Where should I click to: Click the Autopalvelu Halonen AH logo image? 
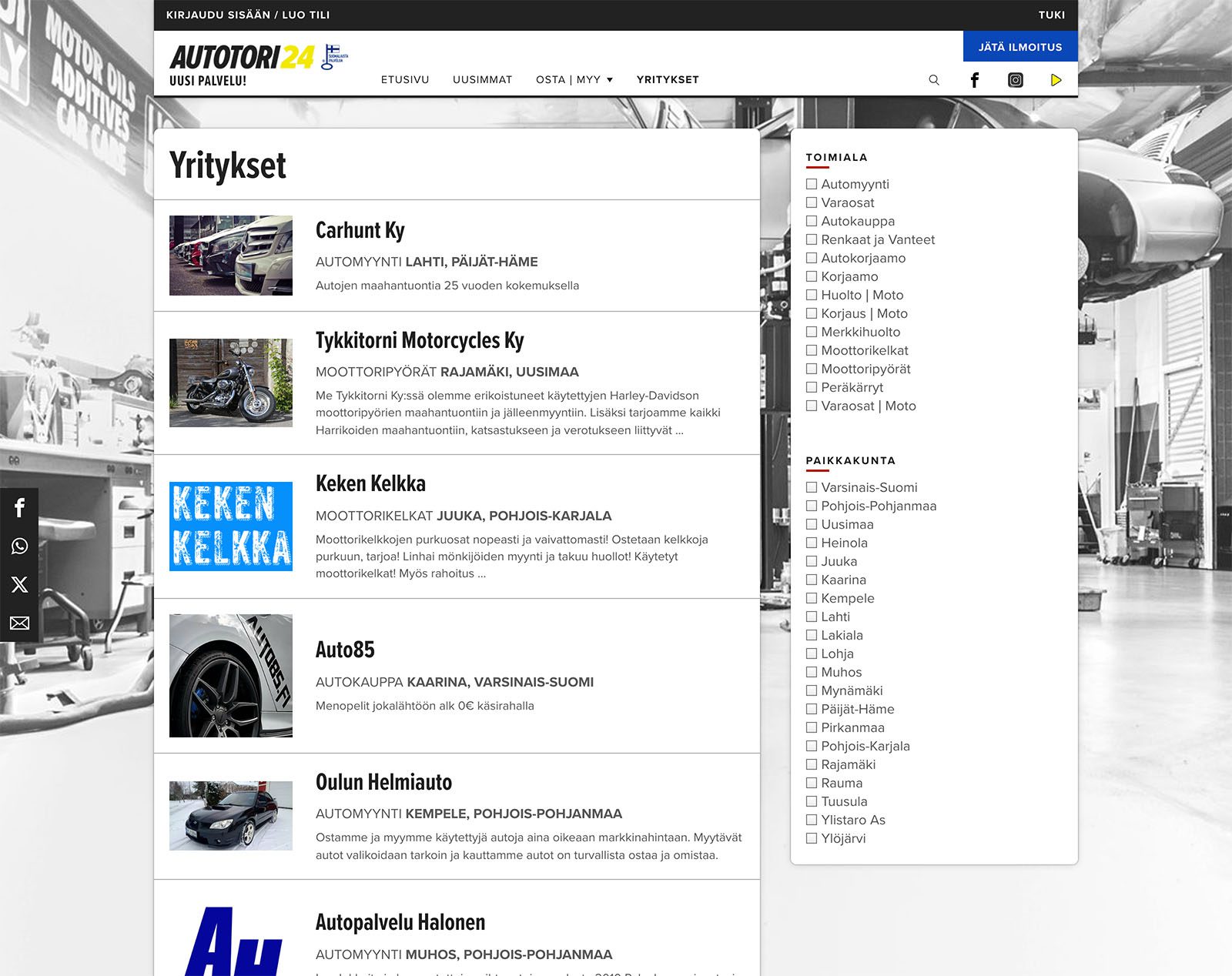tap(231, 941)
